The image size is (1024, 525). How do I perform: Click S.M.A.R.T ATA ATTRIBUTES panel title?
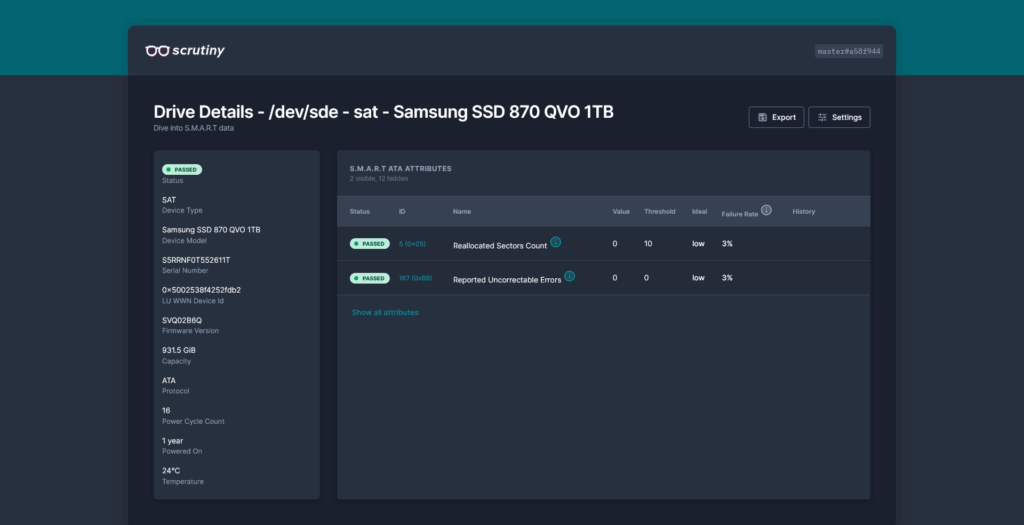coord(400,168)
